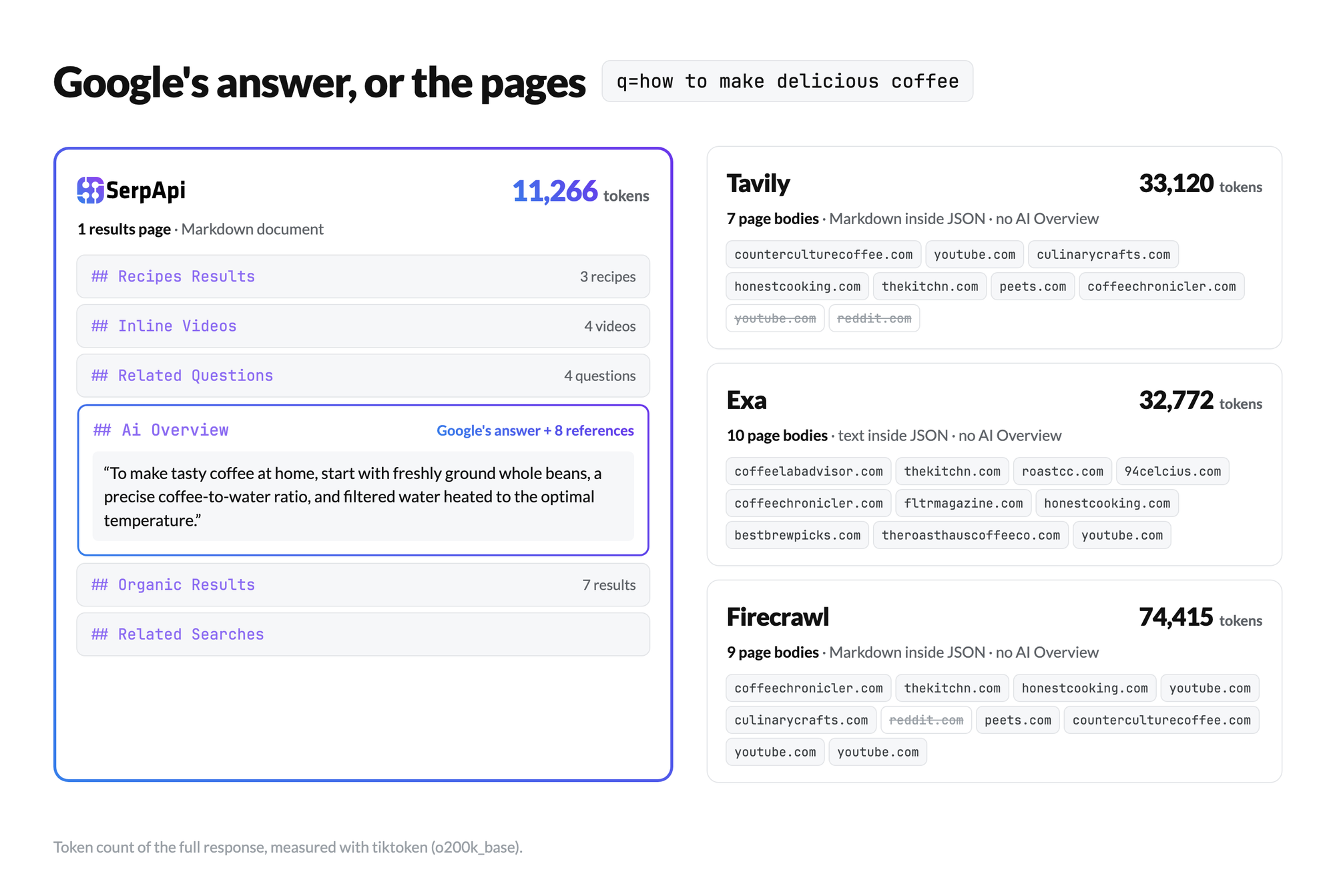Click strikethrough reddit.com chip in Firecrawl card

[926, 720]
